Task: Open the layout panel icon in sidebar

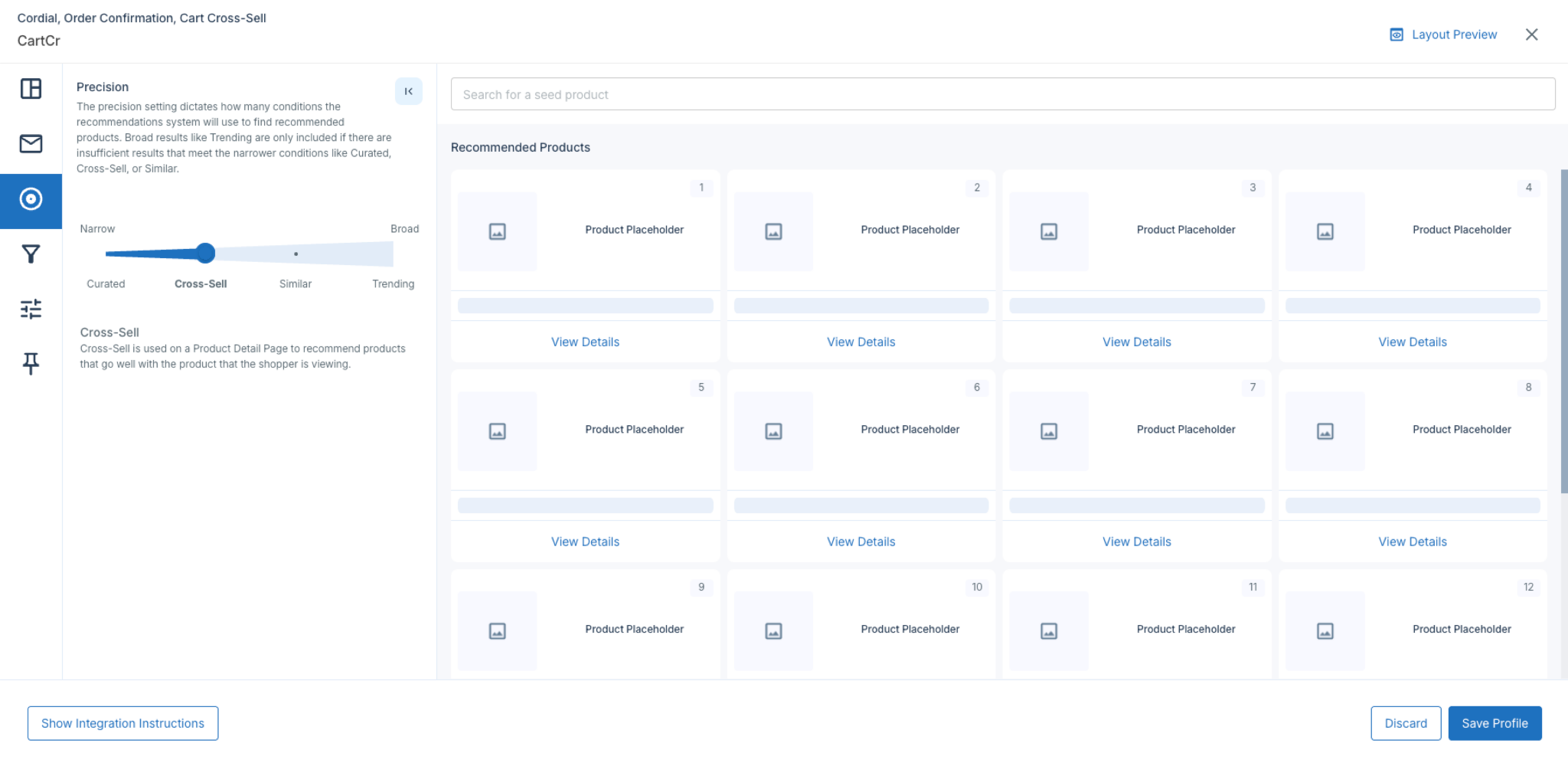Action: click(x=31, y=89)
